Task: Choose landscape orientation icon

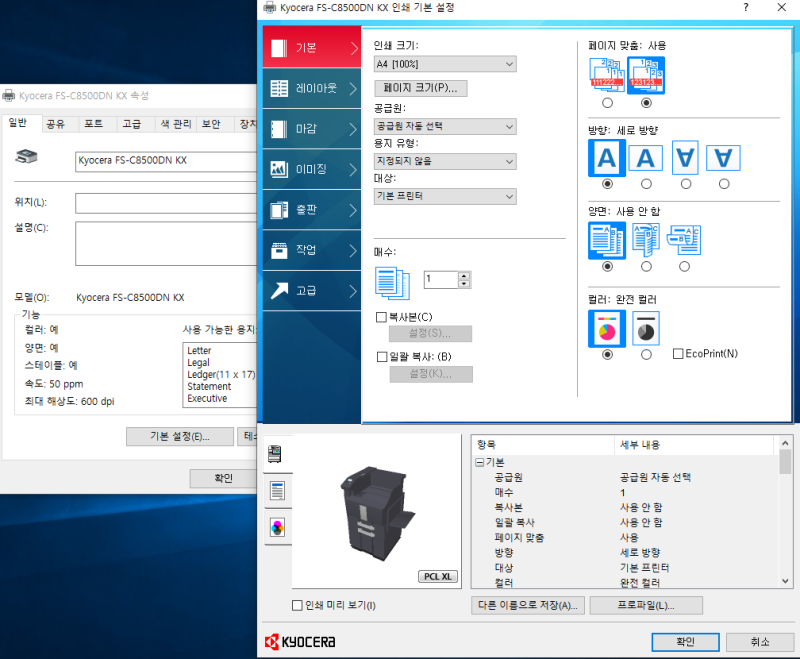Action: [x=645, y=158]
